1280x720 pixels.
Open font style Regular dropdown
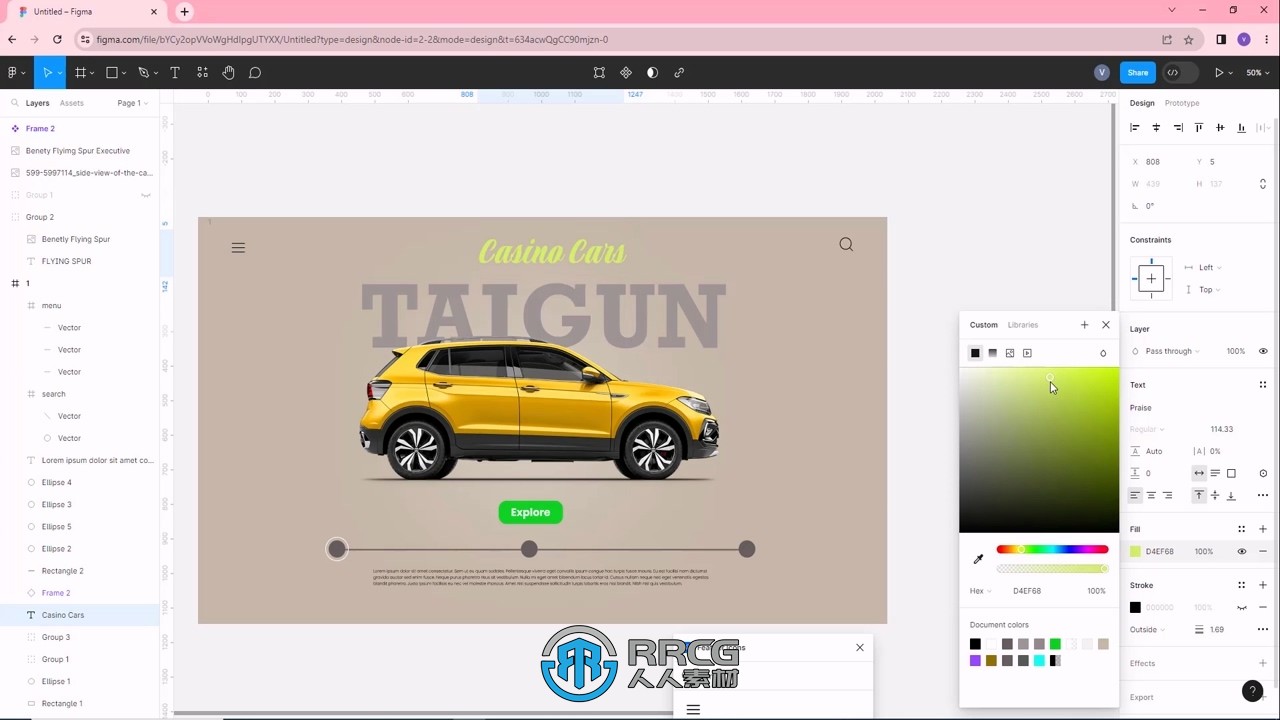(x=1146, y=429)
